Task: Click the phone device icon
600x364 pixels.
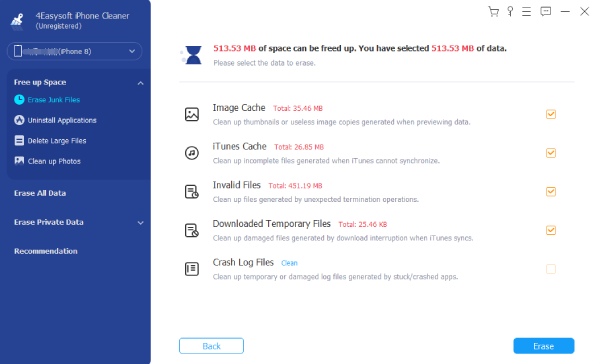Action: coord(18,51)
